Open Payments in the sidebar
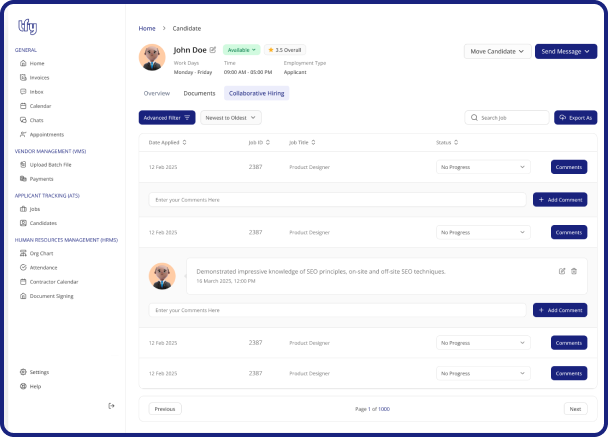The height and width of the screenshot is (437, 608). [x=36, y=179]
